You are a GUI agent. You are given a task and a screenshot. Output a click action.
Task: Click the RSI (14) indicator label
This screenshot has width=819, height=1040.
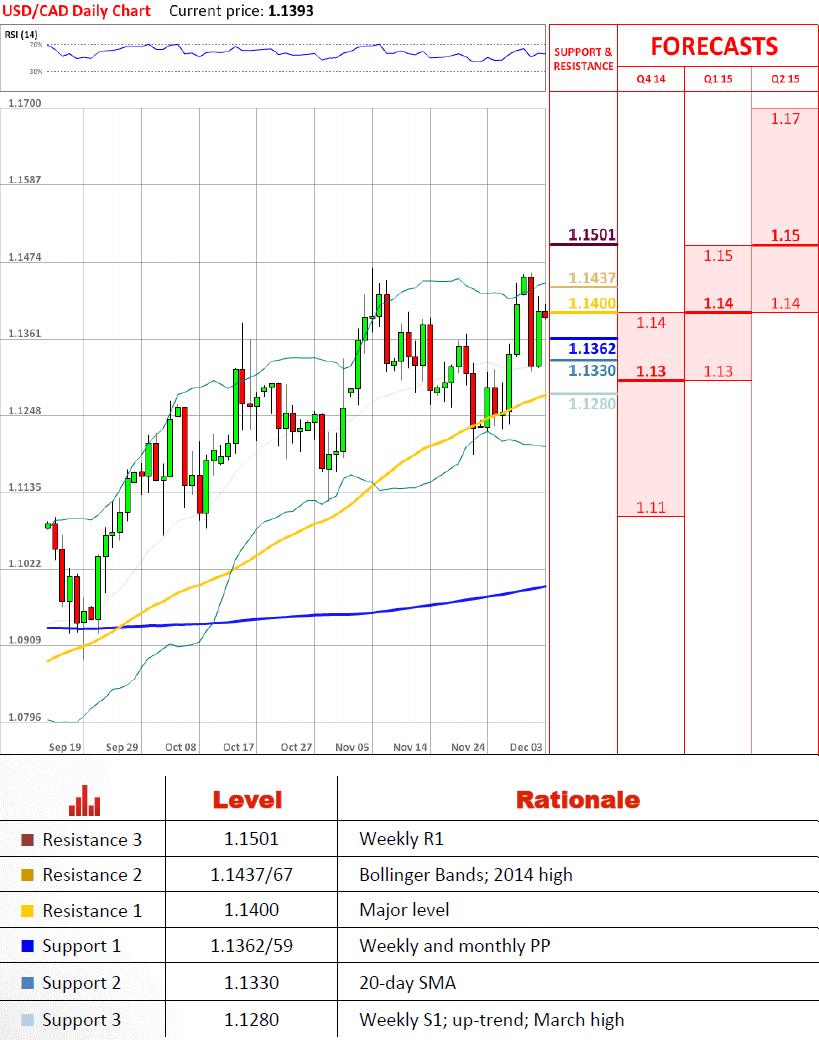click(x=21, y=34)
